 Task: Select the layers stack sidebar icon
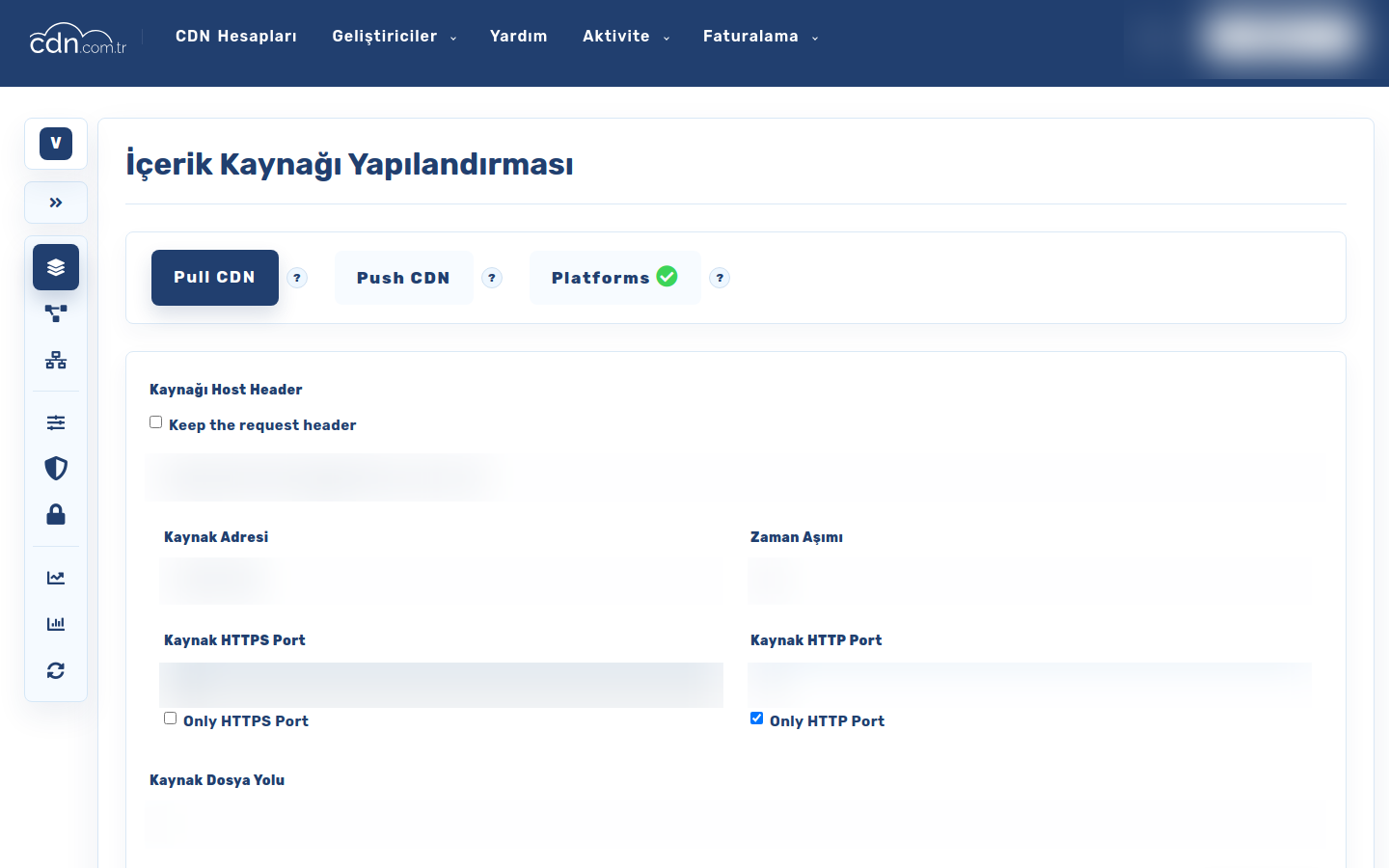point(56,267)
